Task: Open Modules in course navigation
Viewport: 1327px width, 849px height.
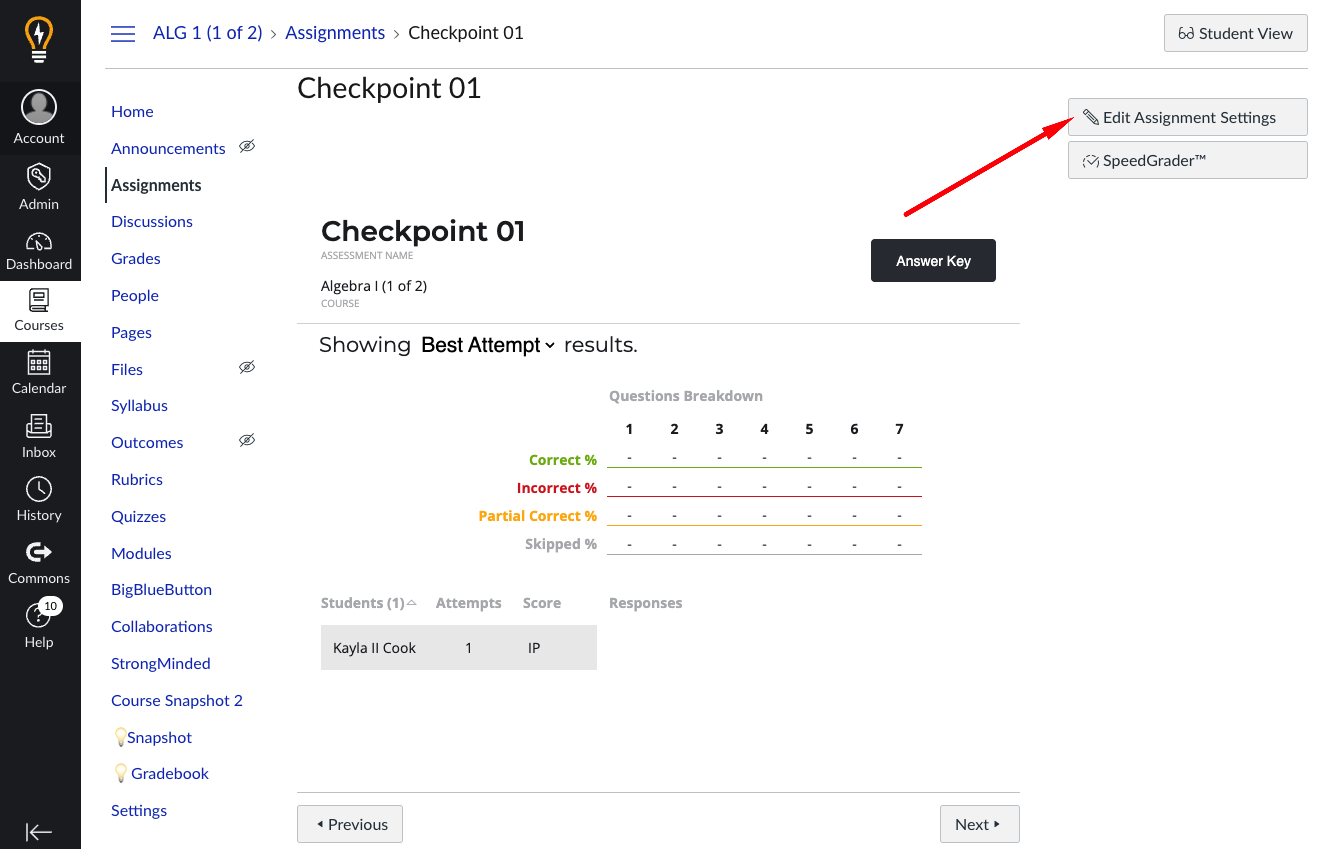Action: click(x=141, y=554)
